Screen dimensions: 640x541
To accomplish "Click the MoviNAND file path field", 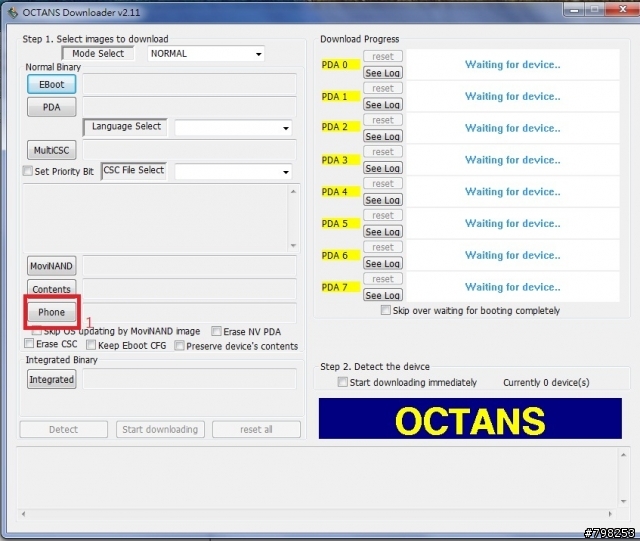I will coord(189,266).
